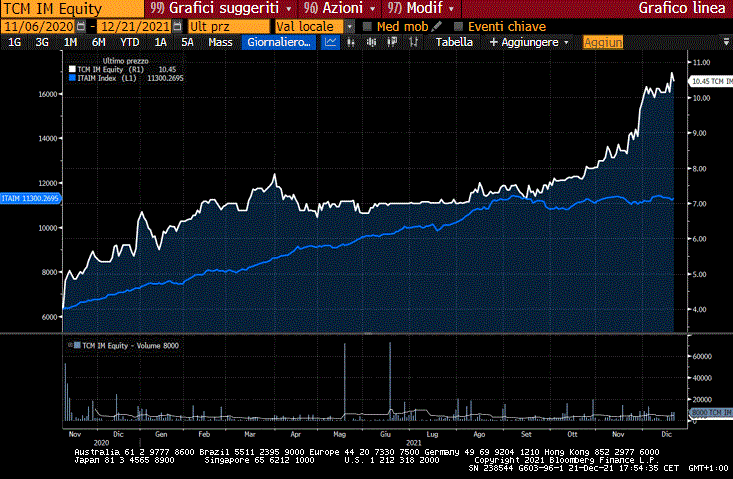Enable the Med mob checkbox

367,27
